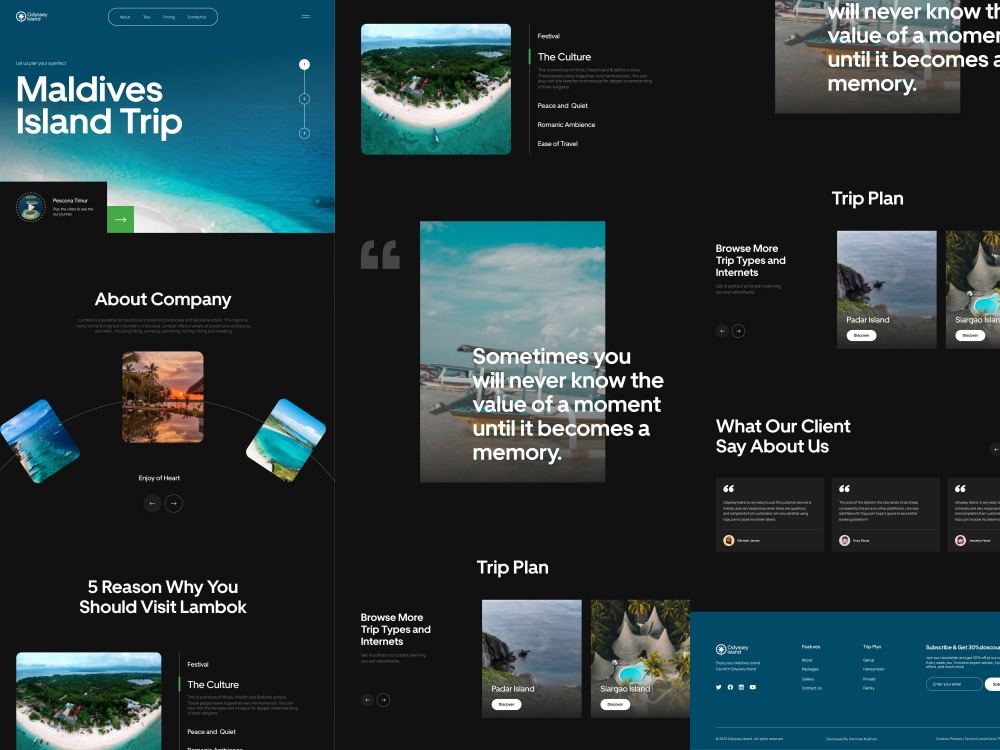Click the next arrow under Enjoy of Heart
Image resolution: width=1000 pixels, height=750 pixels.
(x=173, y=503)
